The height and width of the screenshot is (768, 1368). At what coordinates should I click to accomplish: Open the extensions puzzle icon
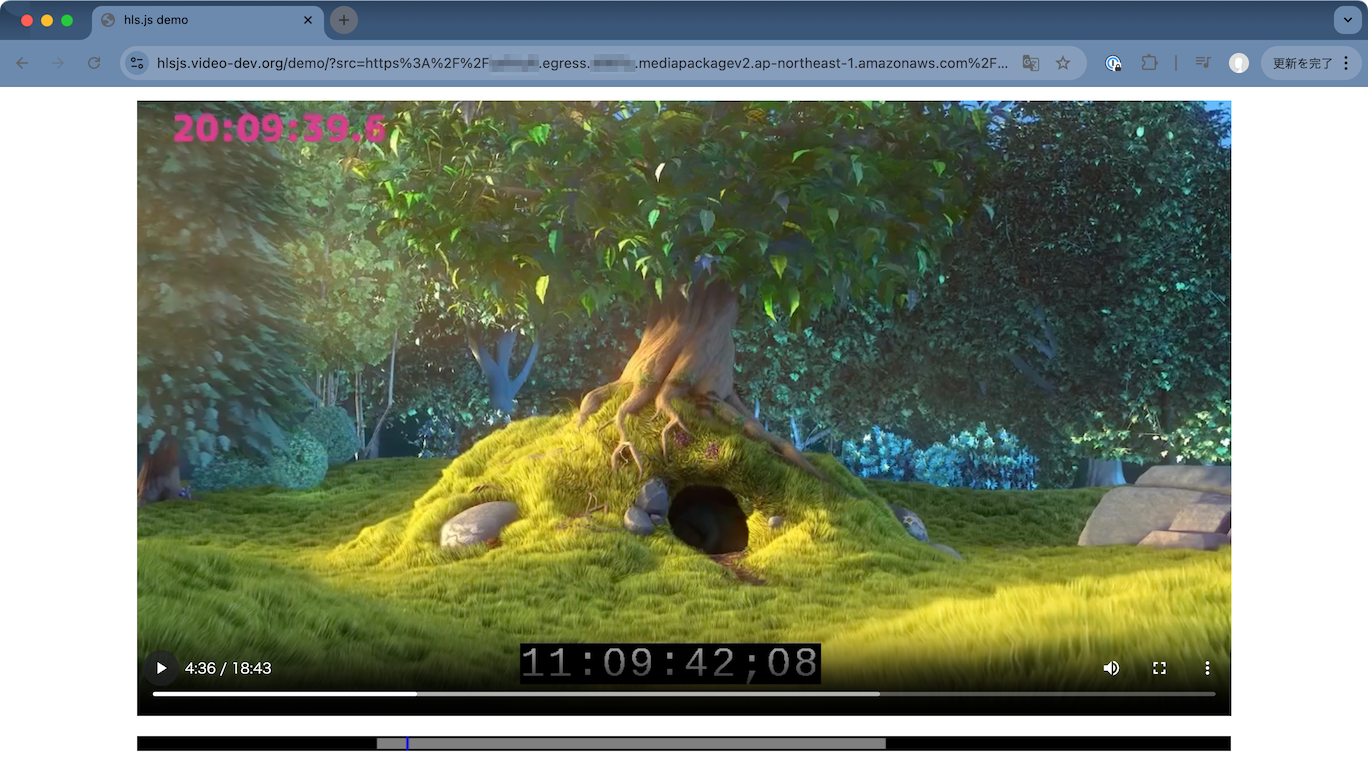click(1149, 63)
